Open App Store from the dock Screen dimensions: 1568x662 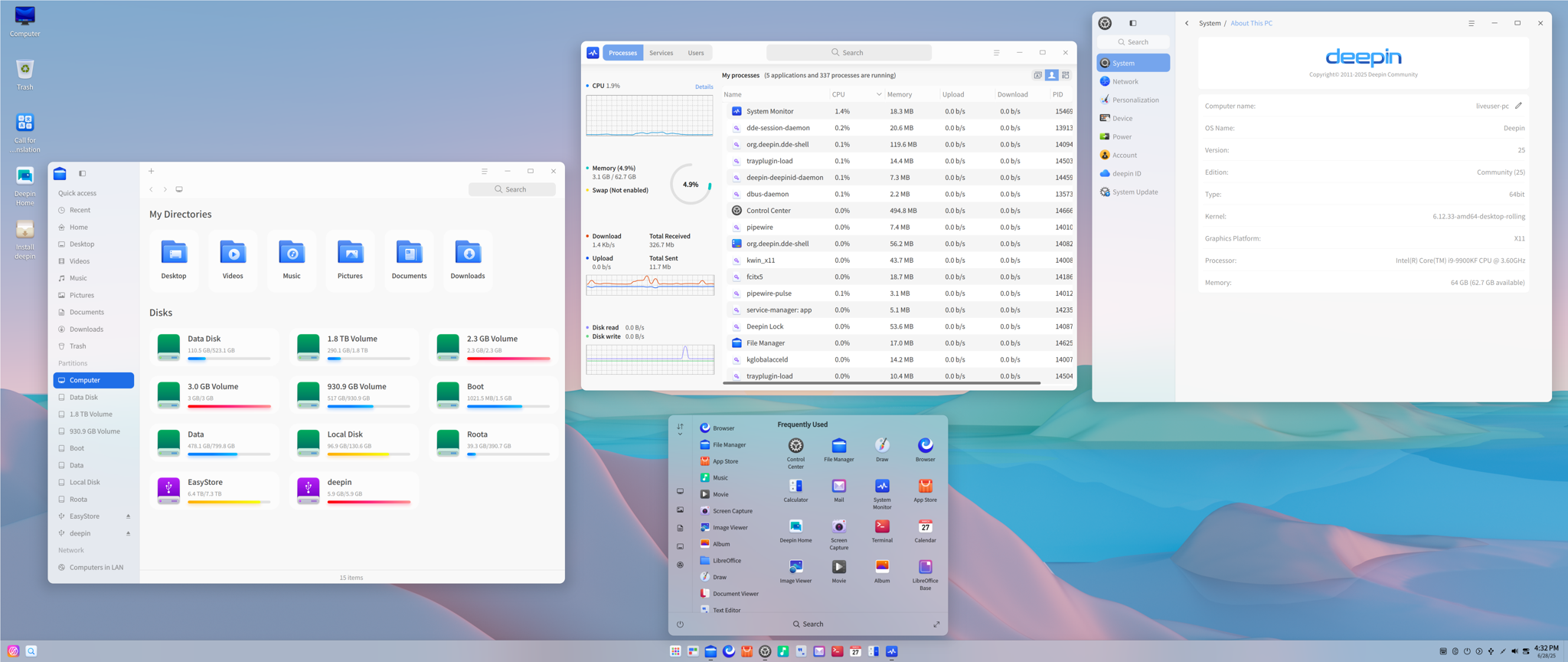point(746,651)
